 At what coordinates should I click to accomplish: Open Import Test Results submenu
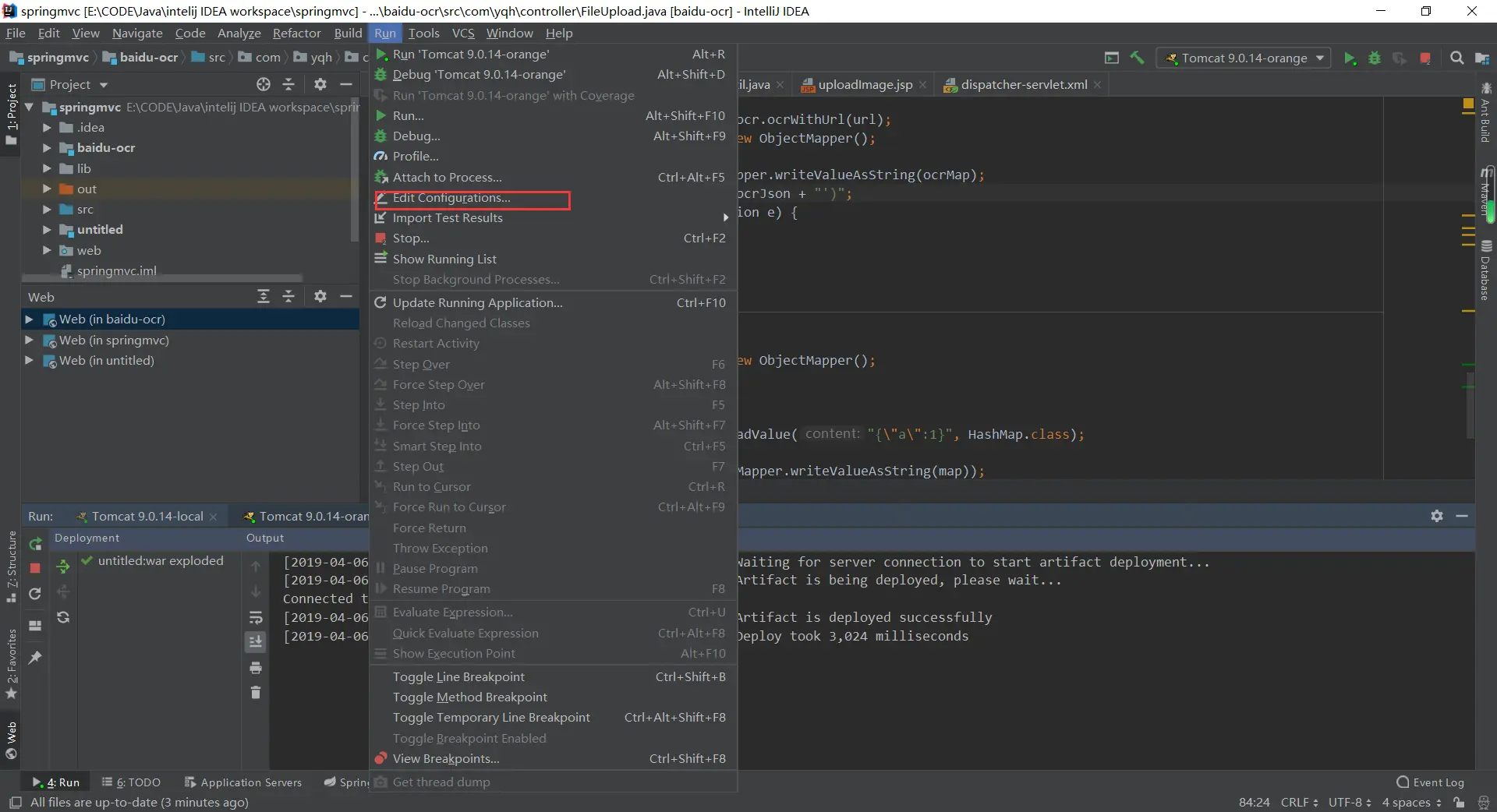553,217
